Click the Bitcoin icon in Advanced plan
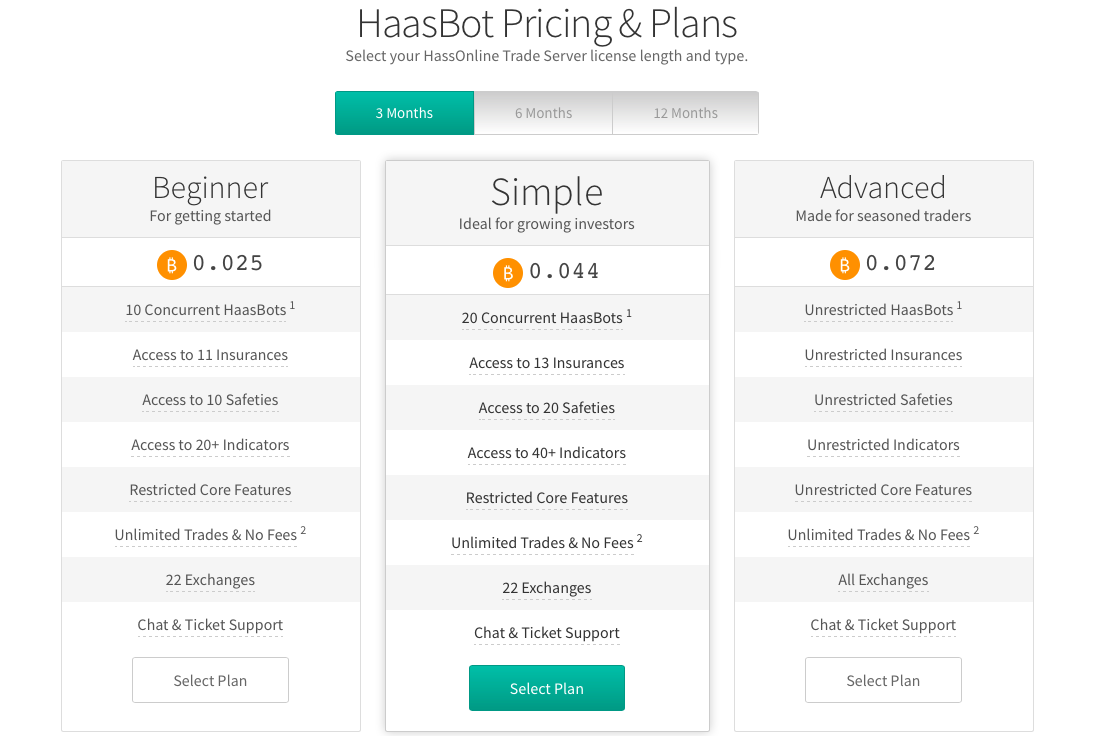 coord(845,265)
